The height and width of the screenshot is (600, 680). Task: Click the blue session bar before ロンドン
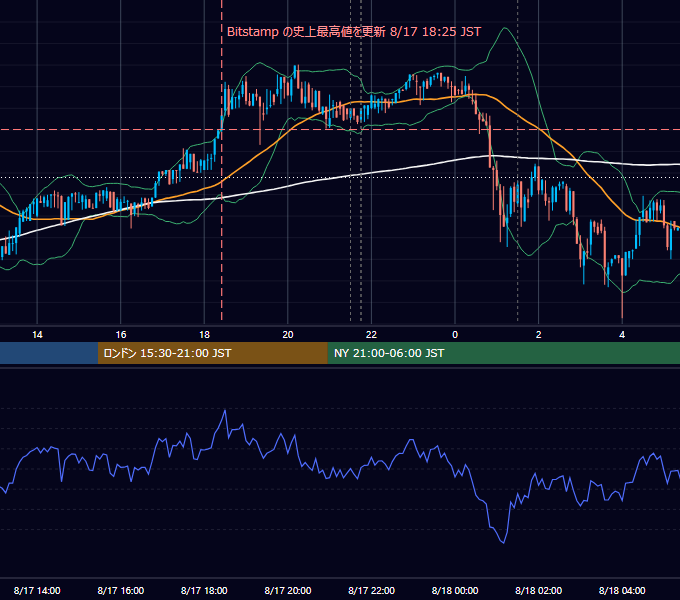[x=49, y=353]
